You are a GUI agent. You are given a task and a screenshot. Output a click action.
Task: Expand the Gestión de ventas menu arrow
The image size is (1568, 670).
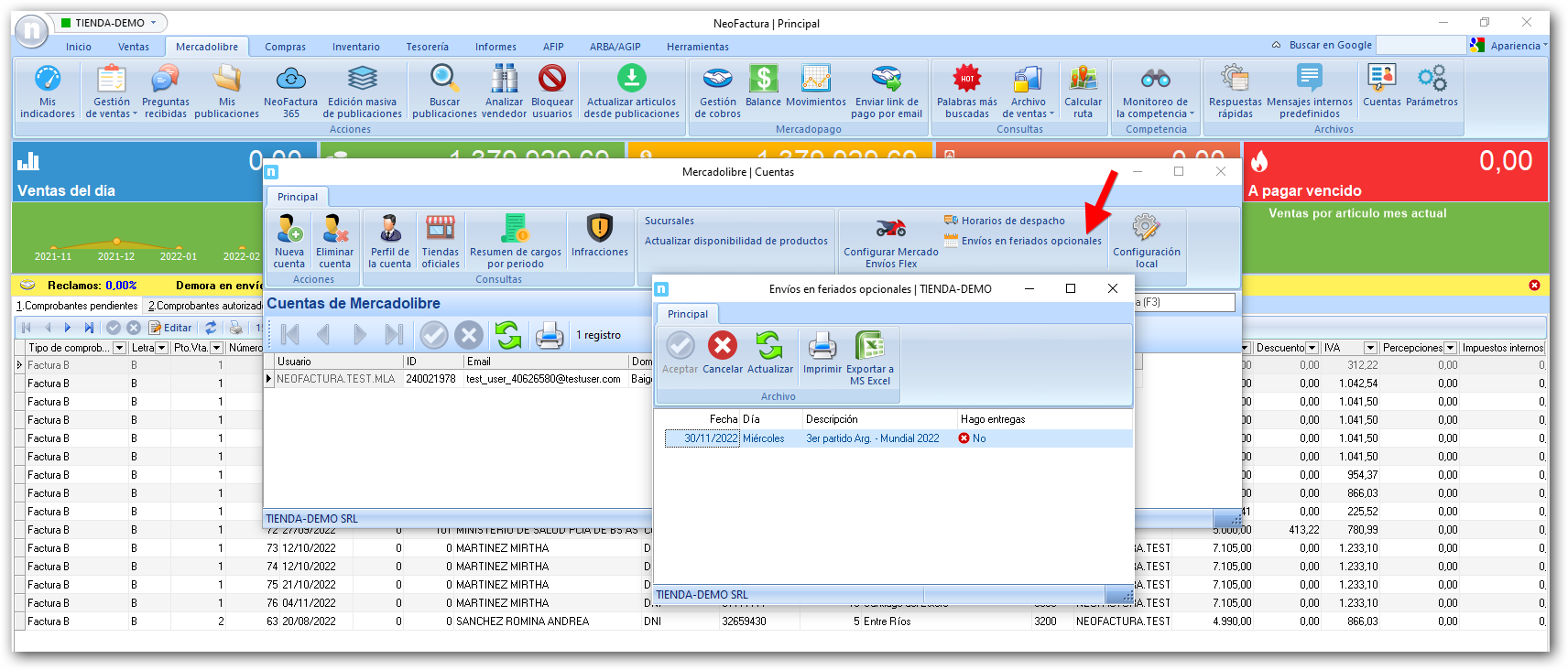(135, 114)
